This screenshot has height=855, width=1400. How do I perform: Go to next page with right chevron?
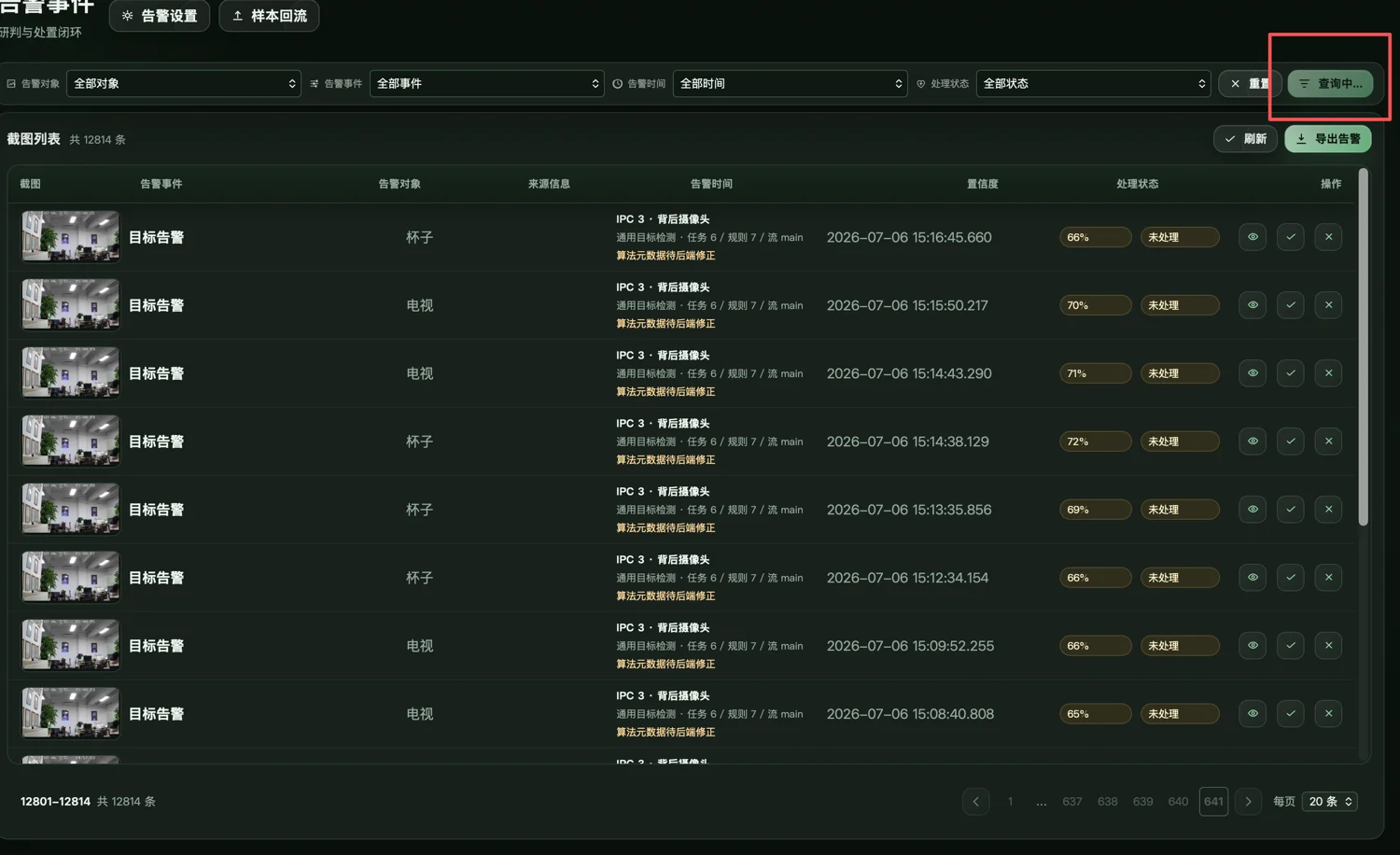[1249, 802]
